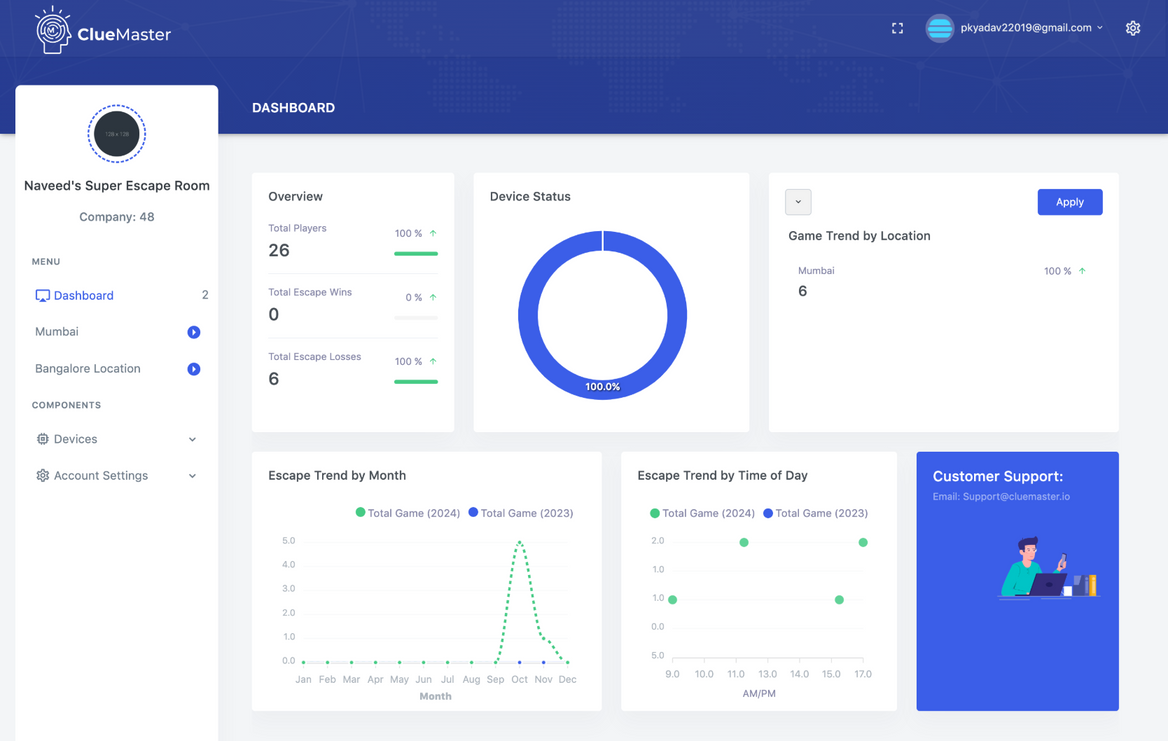The width and height of the screenshot is (1168, 741).
Task: Click the Apply button
Action: click(1069, 202)
